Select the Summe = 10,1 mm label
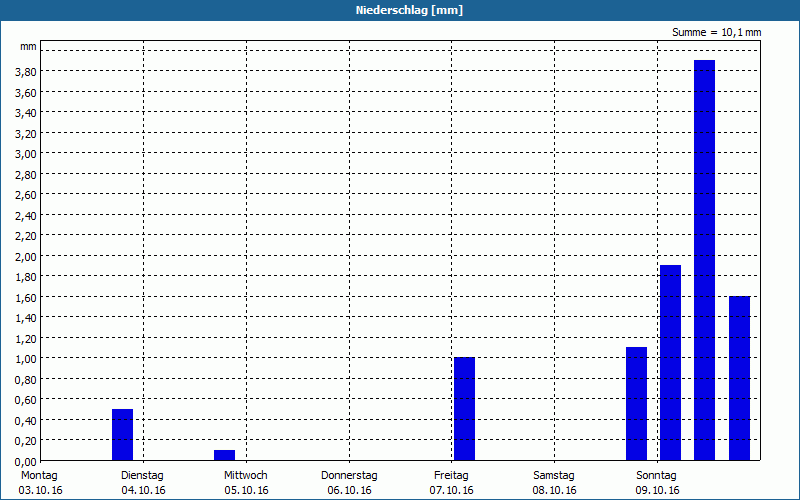The image size is (800, 500). point(716,33)
